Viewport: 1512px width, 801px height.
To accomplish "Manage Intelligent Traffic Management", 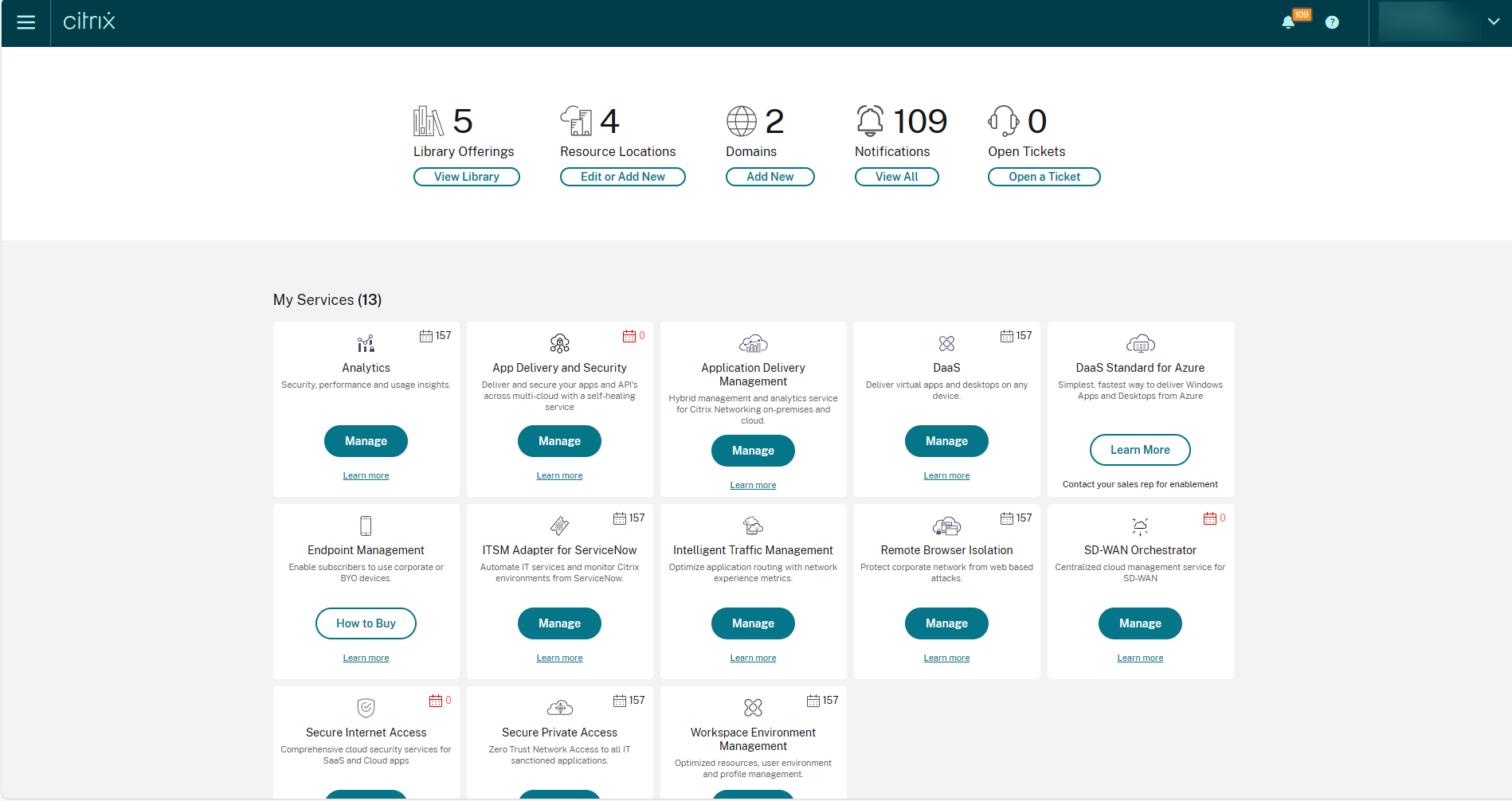I will click(x=753, y=623).
